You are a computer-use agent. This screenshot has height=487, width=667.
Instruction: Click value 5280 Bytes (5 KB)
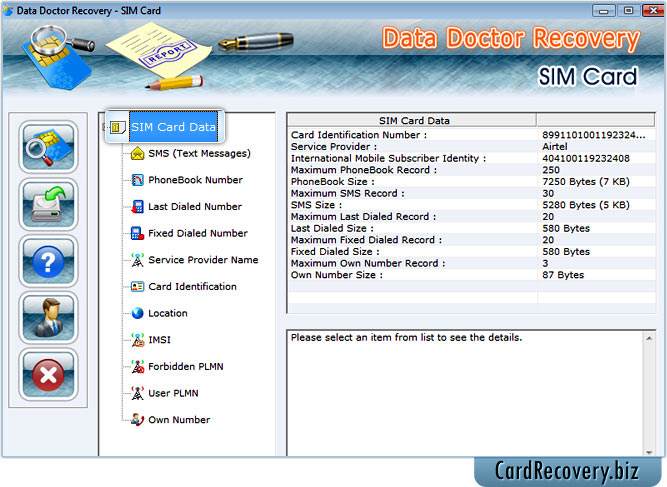point(586,205)
